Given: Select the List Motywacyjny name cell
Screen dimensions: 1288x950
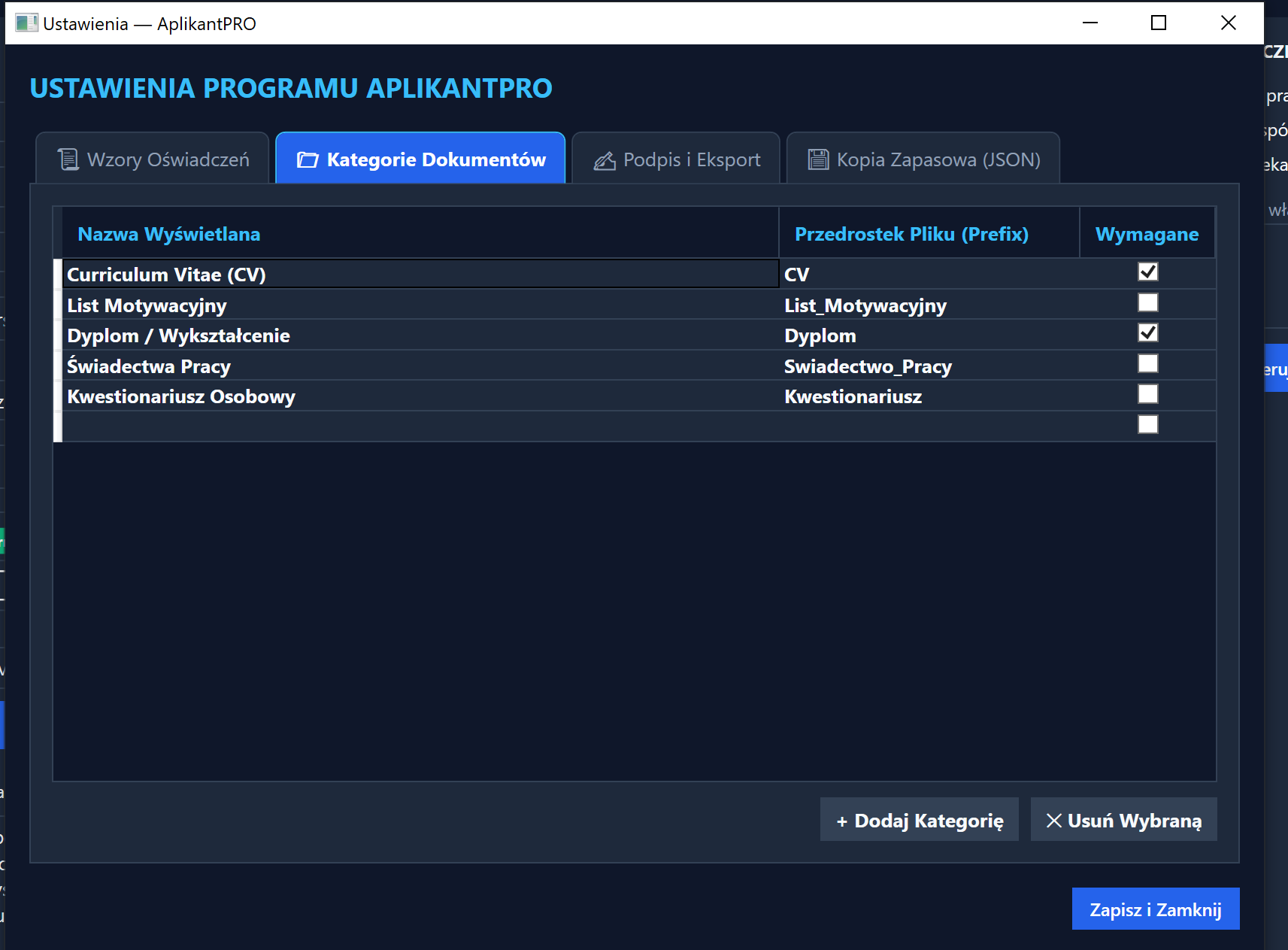Looking at the screenshot, I should coord(420,305).
